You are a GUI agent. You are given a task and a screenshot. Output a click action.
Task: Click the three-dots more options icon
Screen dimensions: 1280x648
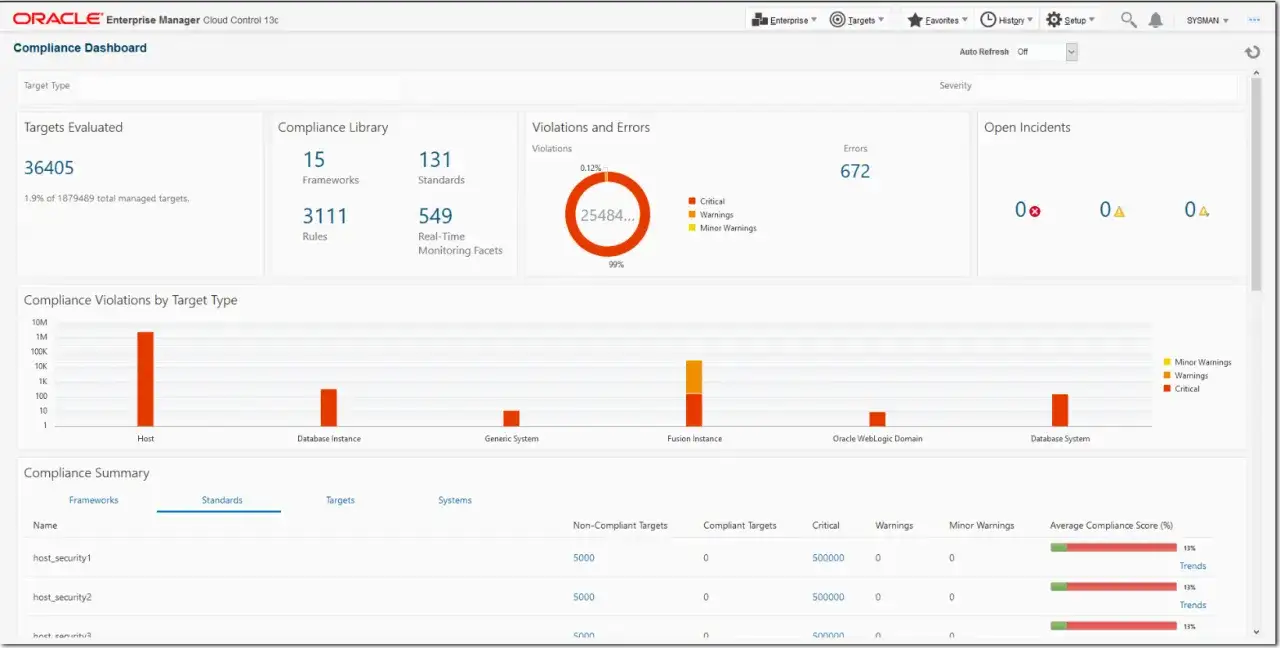pyautogui.click(x=1254, y=20)
